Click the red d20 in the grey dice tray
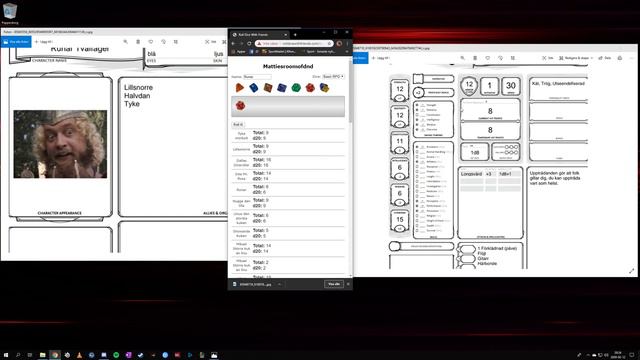This screenshot has height=360, width=640. 240,105
